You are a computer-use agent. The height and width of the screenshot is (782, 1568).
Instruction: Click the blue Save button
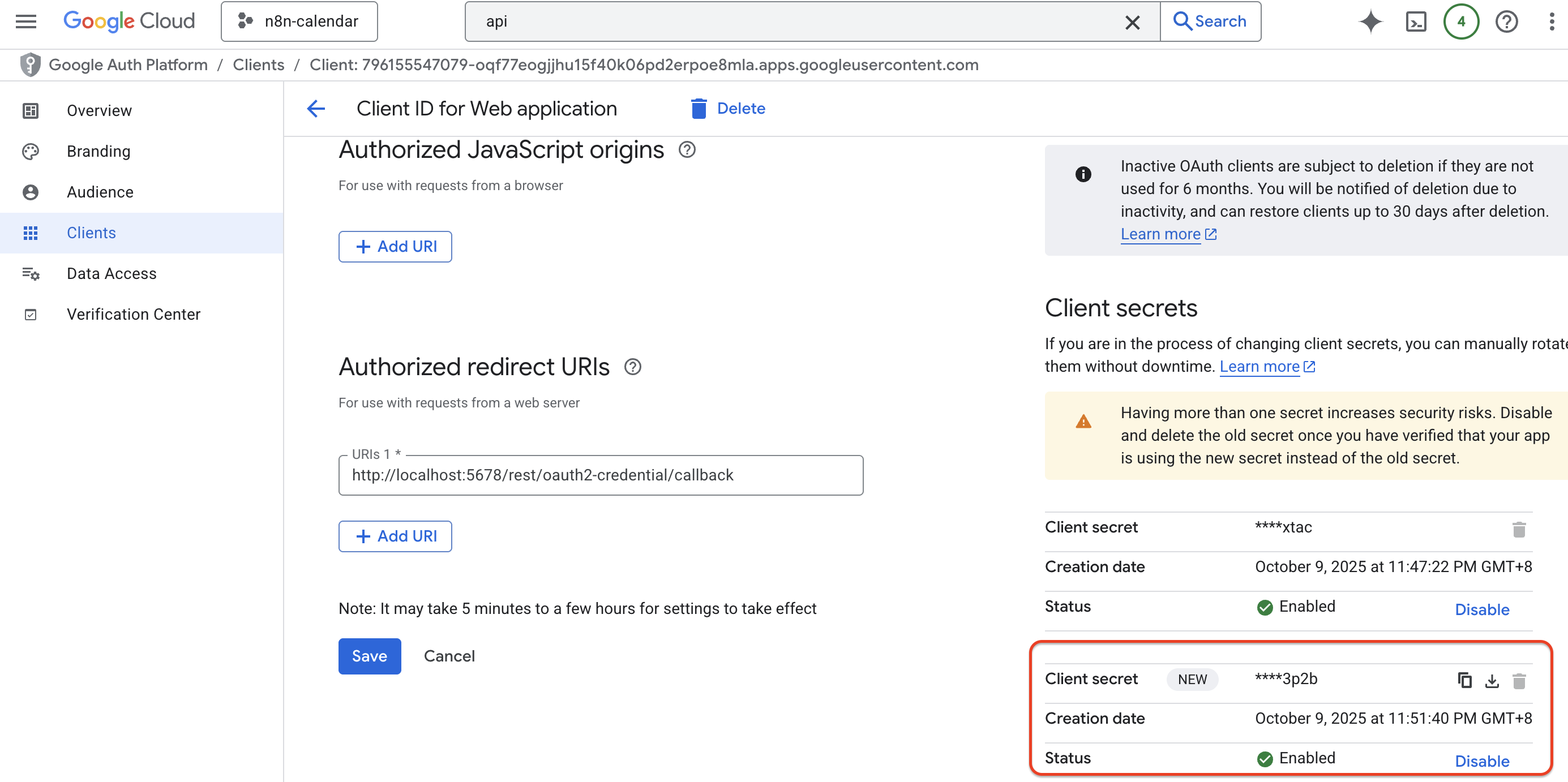[x=369, y=655]
